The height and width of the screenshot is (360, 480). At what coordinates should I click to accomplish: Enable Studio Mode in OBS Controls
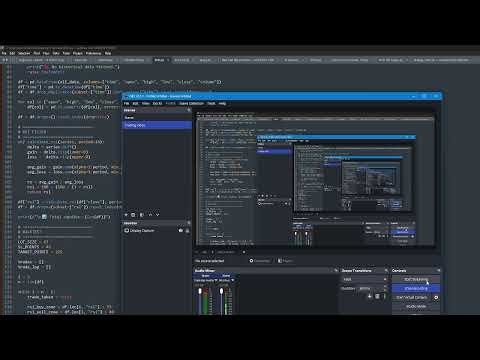416,306
